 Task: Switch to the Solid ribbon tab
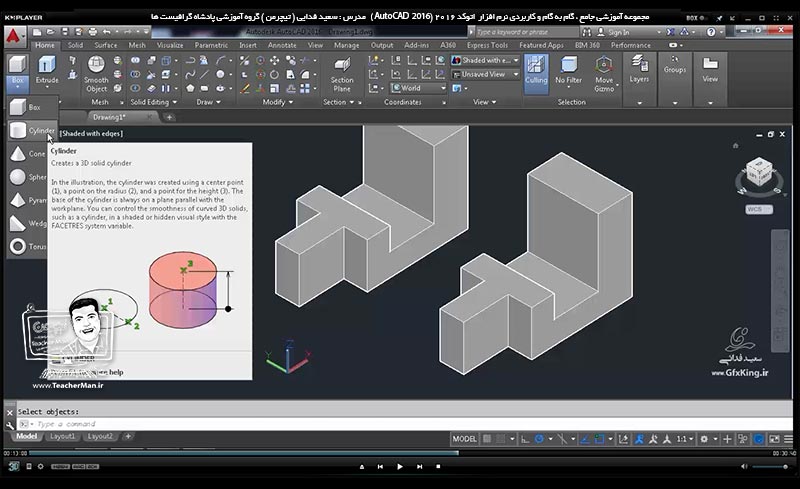75,45
